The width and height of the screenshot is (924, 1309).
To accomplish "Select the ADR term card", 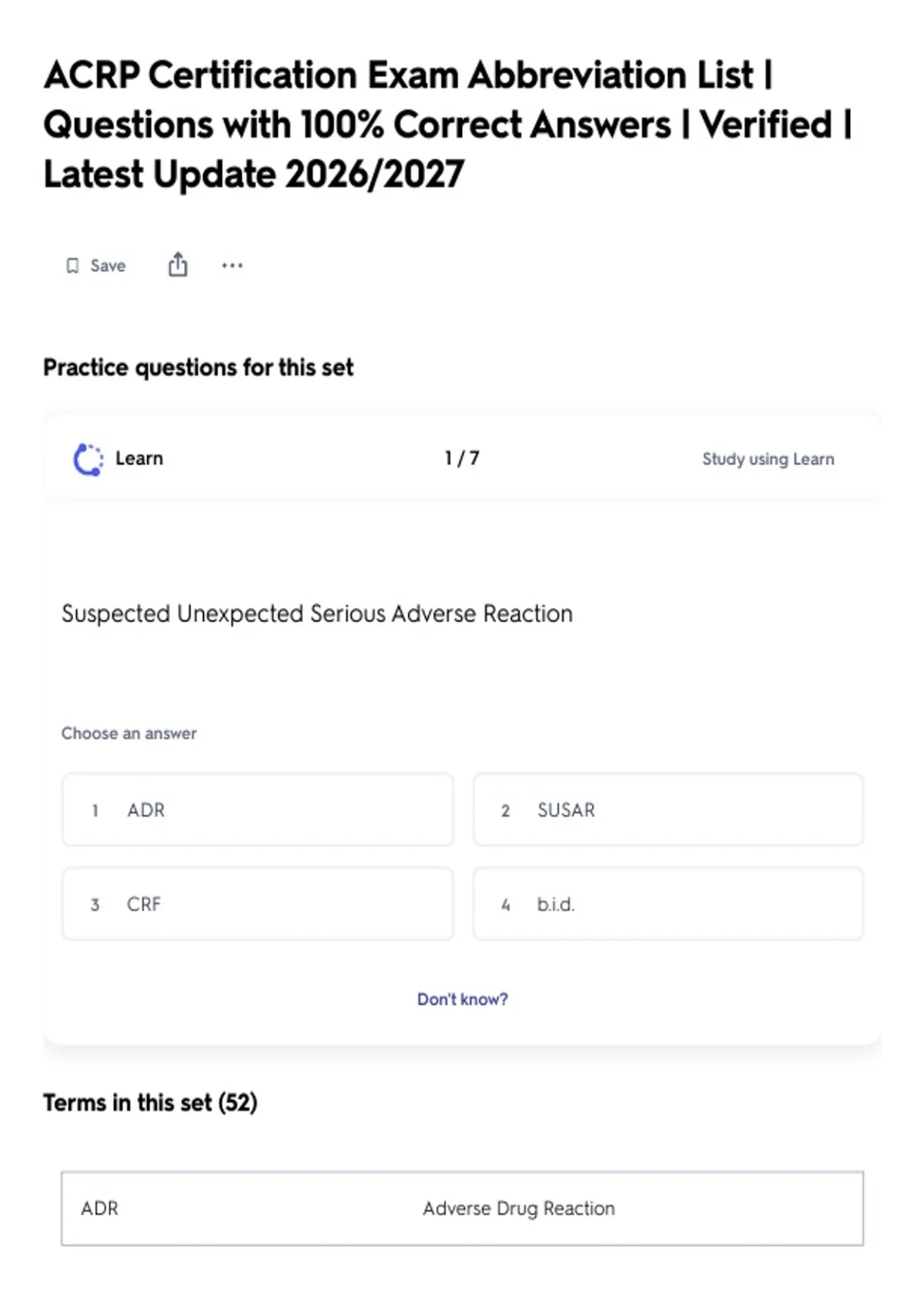I will point(462,1208).
